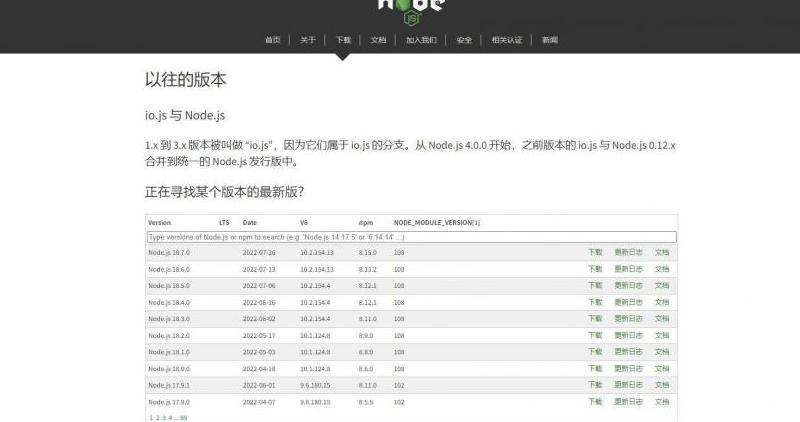Click 下载 link for Node.js 17.9.0

click(x=595, y=402)
